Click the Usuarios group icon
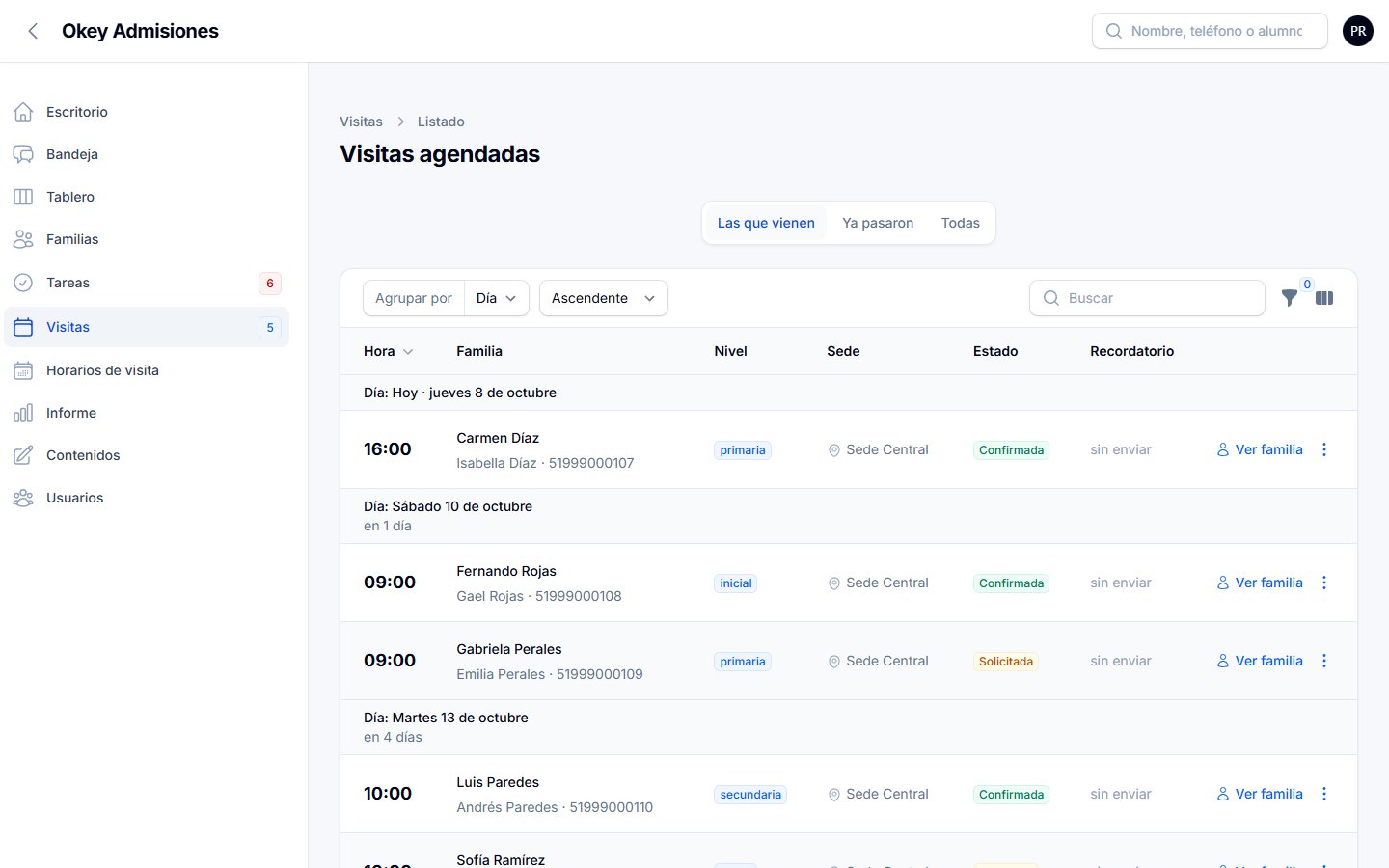 (23, 498)
